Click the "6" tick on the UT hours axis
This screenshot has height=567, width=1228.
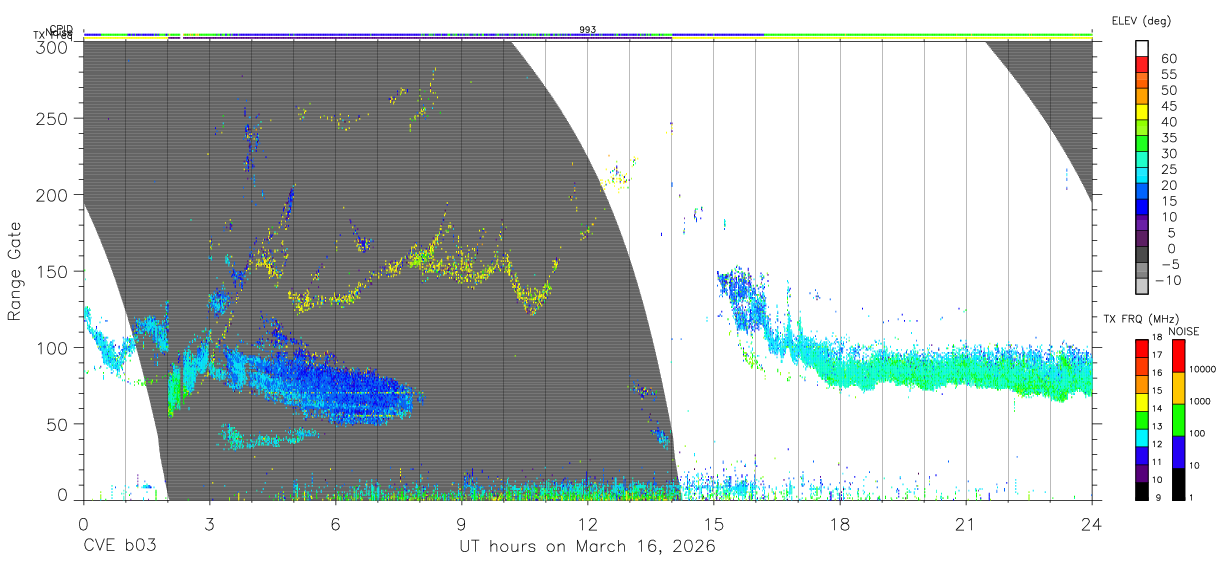(x=335, y=523)
